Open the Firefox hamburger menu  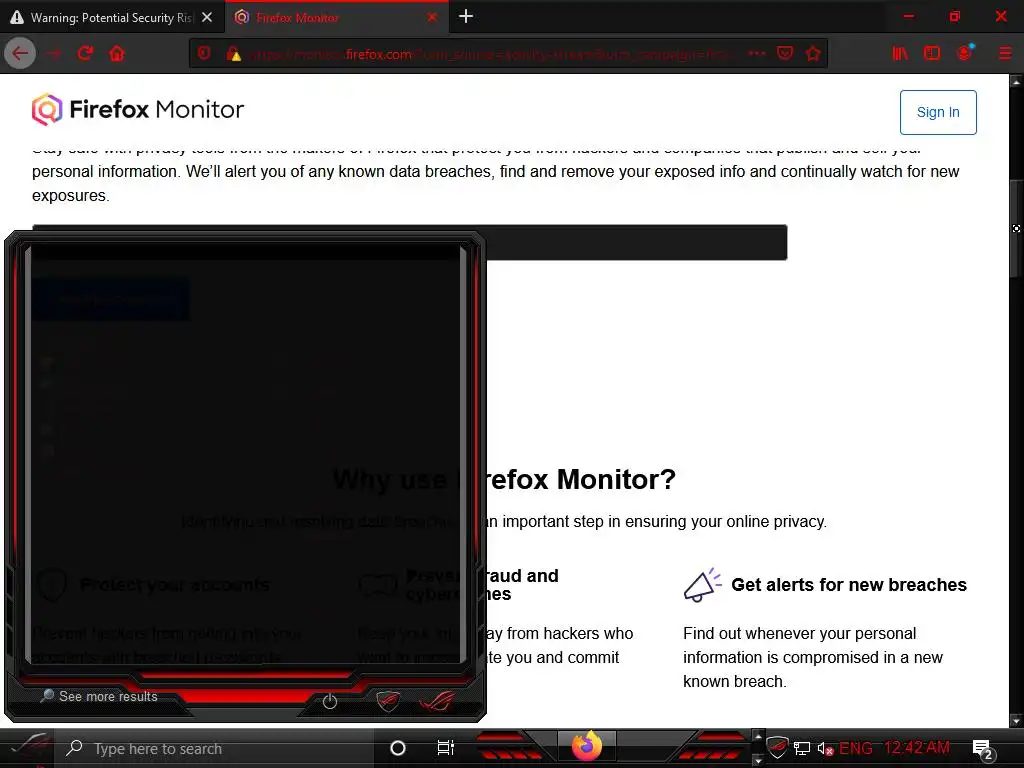[1005, 54]
